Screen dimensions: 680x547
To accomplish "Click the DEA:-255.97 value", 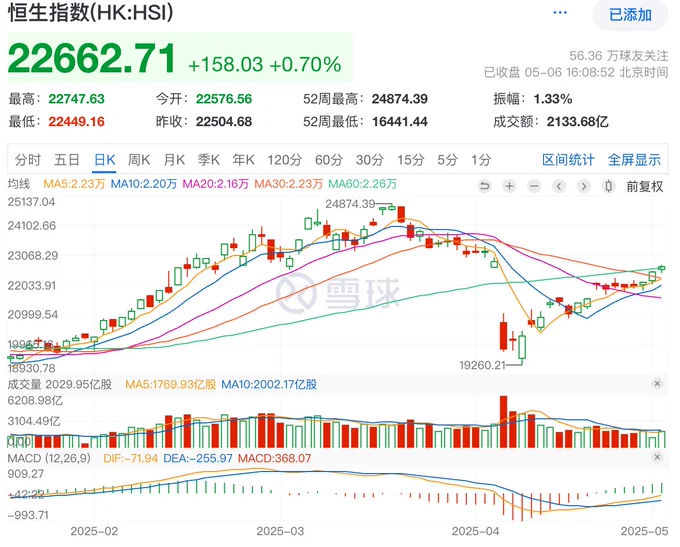I will [x=198, y=458].
